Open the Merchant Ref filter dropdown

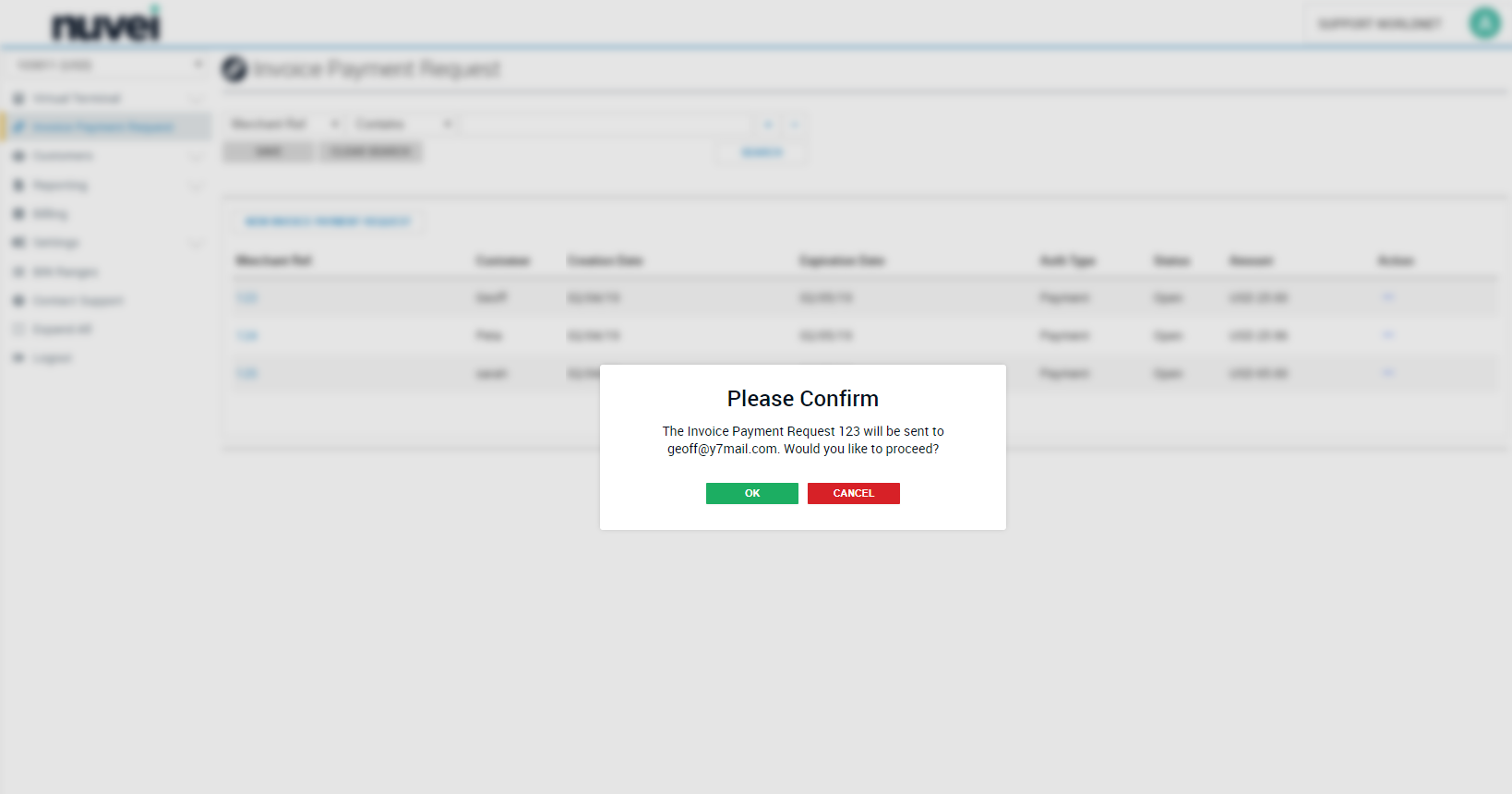(284, 124)
